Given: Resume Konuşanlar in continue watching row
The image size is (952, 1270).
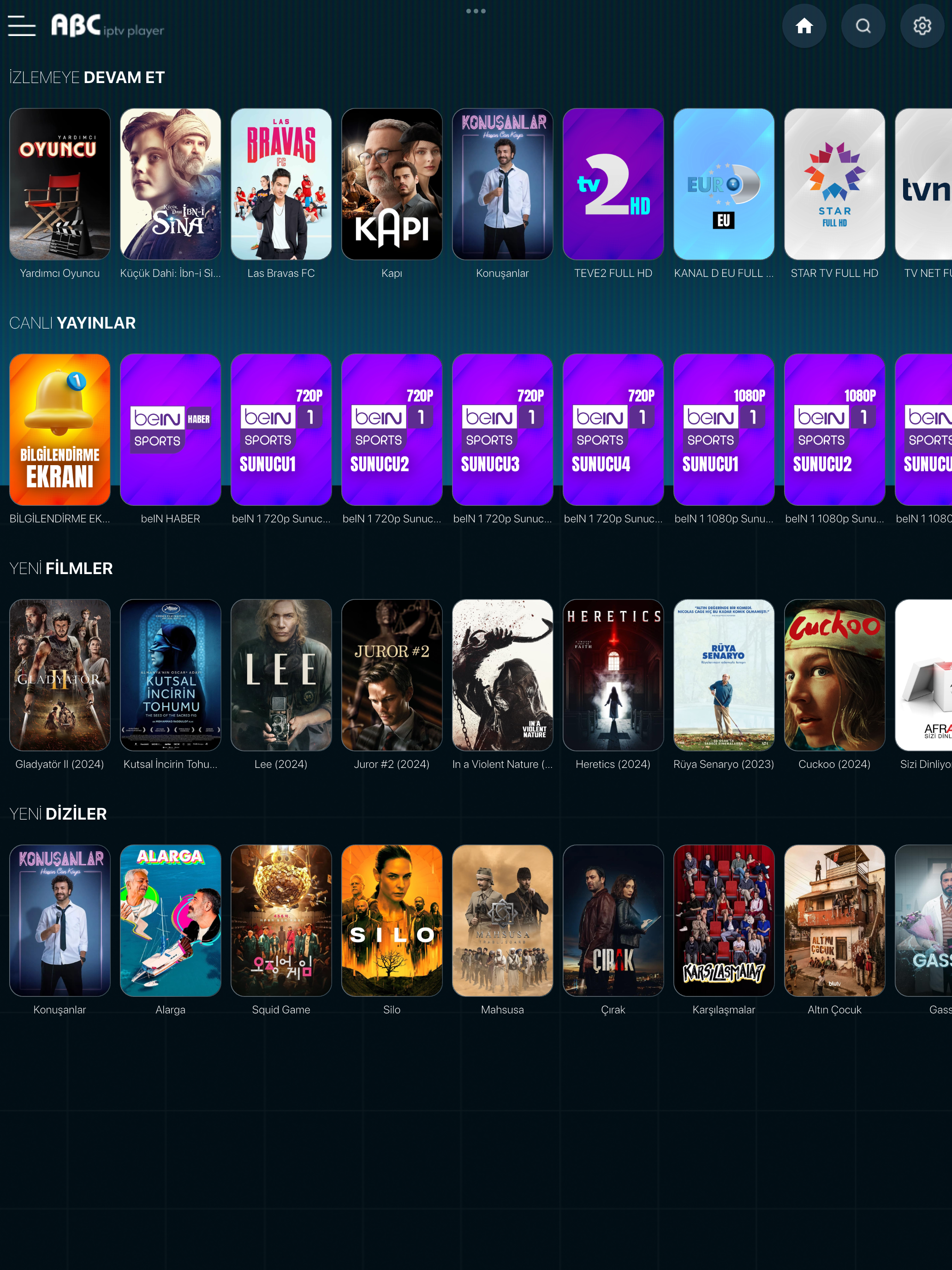Looking at the screenshot, I should click(x=503, y=184).
